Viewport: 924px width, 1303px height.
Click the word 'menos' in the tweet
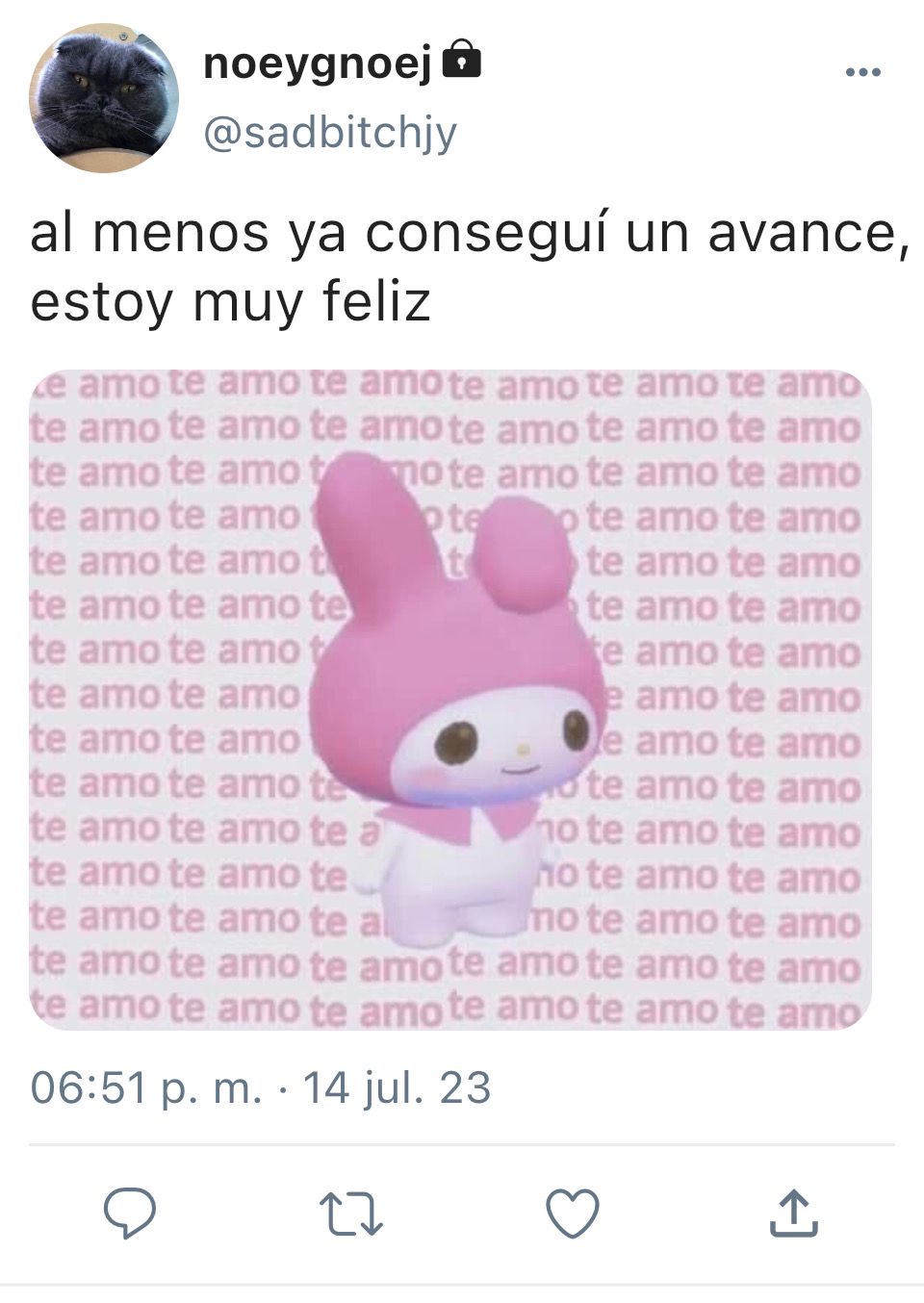(181, 234)
